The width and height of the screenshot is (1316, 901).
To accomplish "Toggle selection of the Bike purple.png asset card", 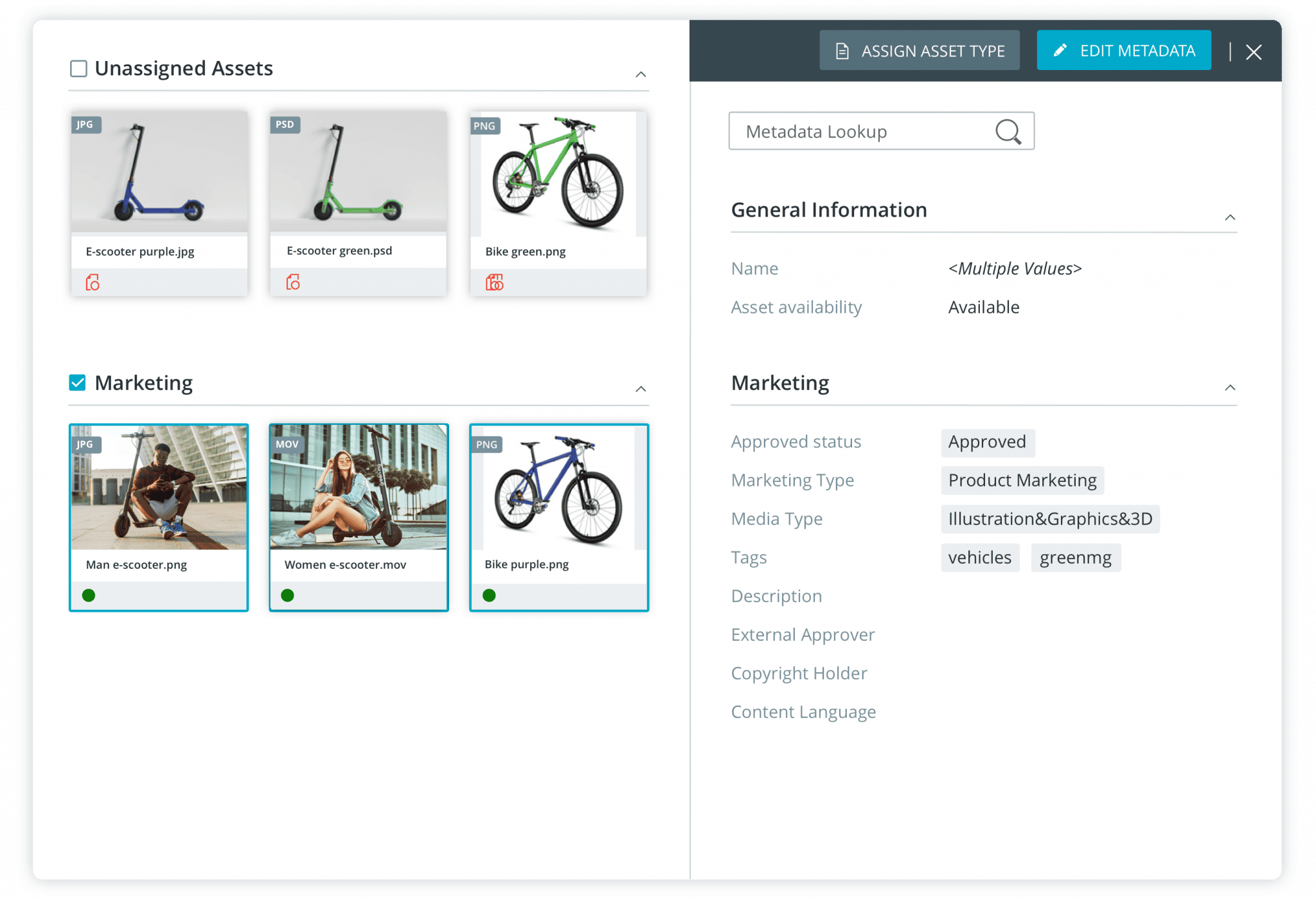I will 558,488.
